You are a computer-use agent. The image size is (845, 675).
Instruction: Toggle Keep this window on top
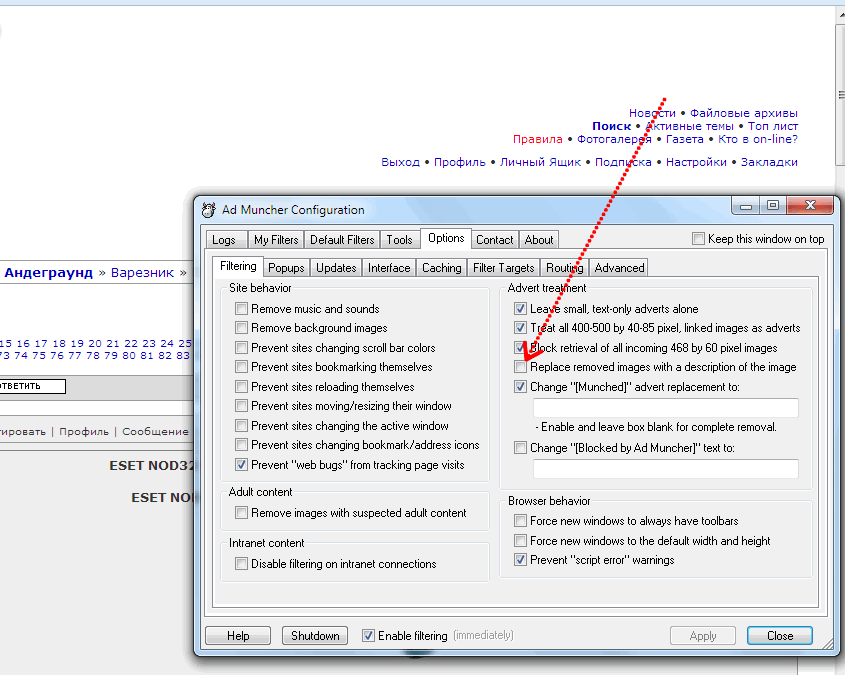click(x=698, y=239)
